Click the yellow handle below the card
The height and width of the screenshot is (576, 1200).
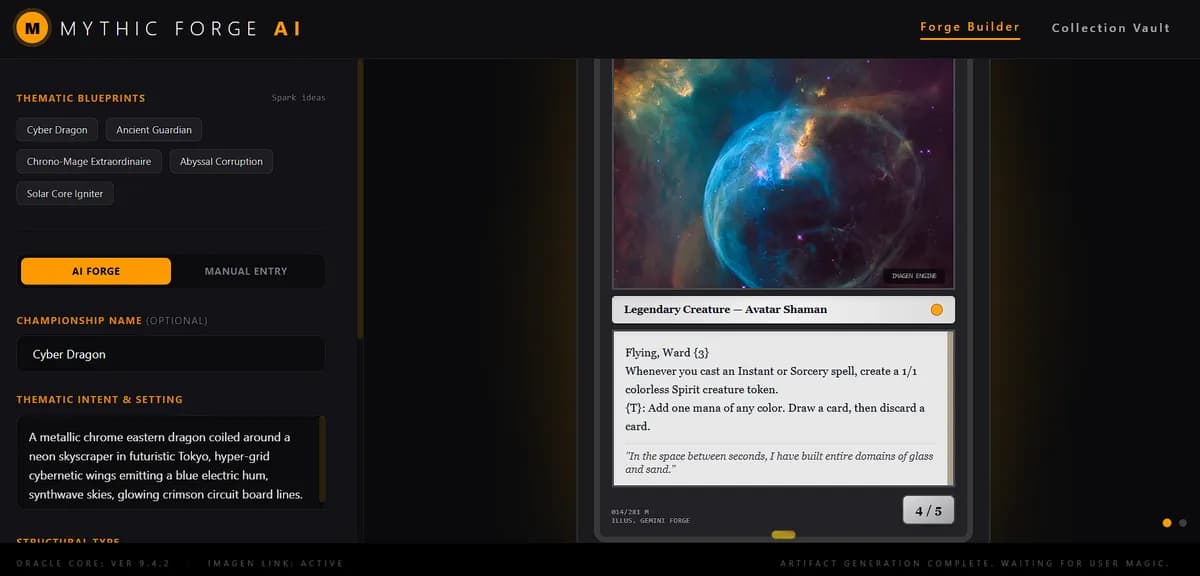(783, 534)
